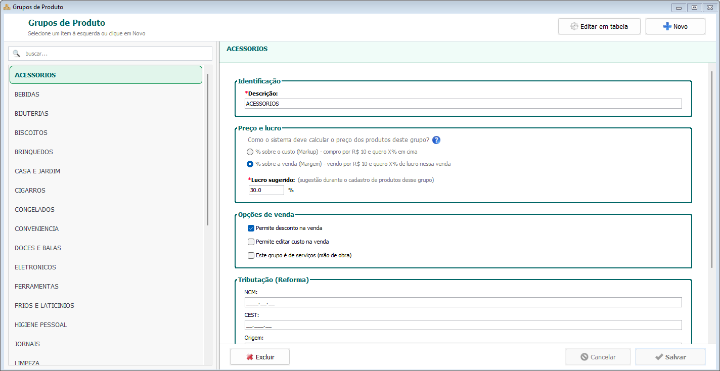720x371 pixels.
Task: Select CONVENIENCIA in the group list
Action: point(106,229)
